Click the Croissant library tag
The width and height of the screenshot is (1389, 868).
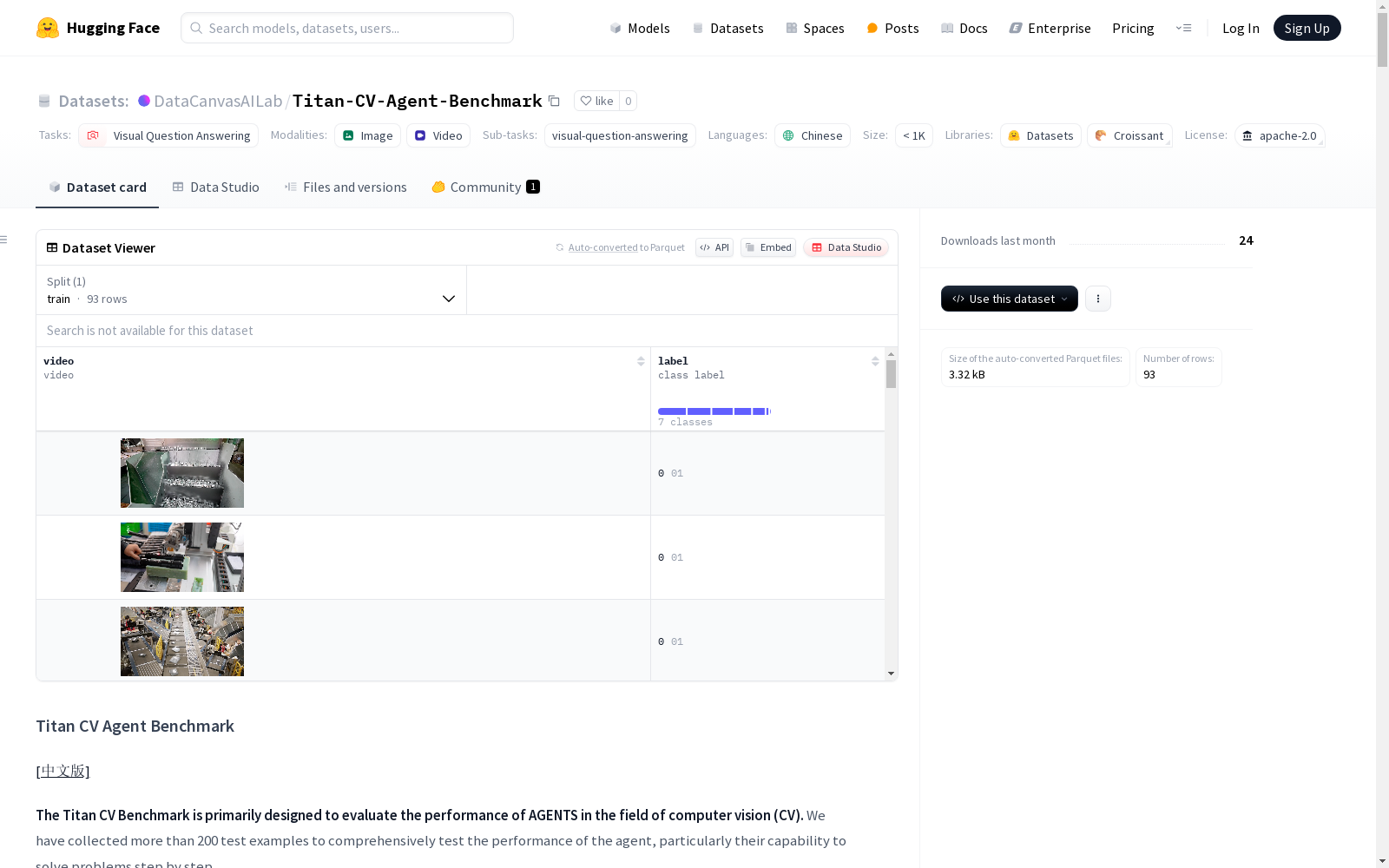[x=1129, y=135]
